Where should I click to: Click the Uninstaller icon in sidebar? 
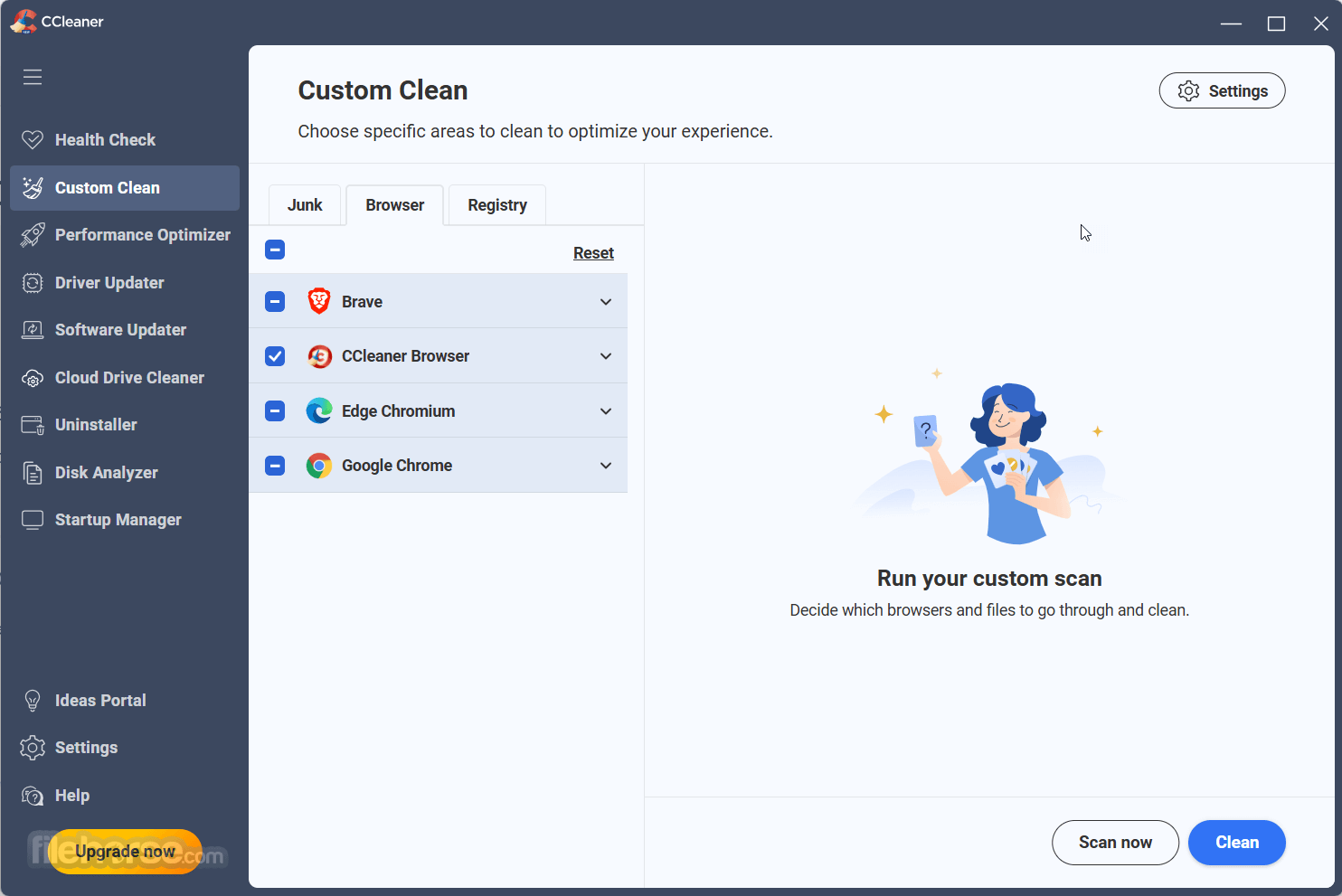coord(33,425)
